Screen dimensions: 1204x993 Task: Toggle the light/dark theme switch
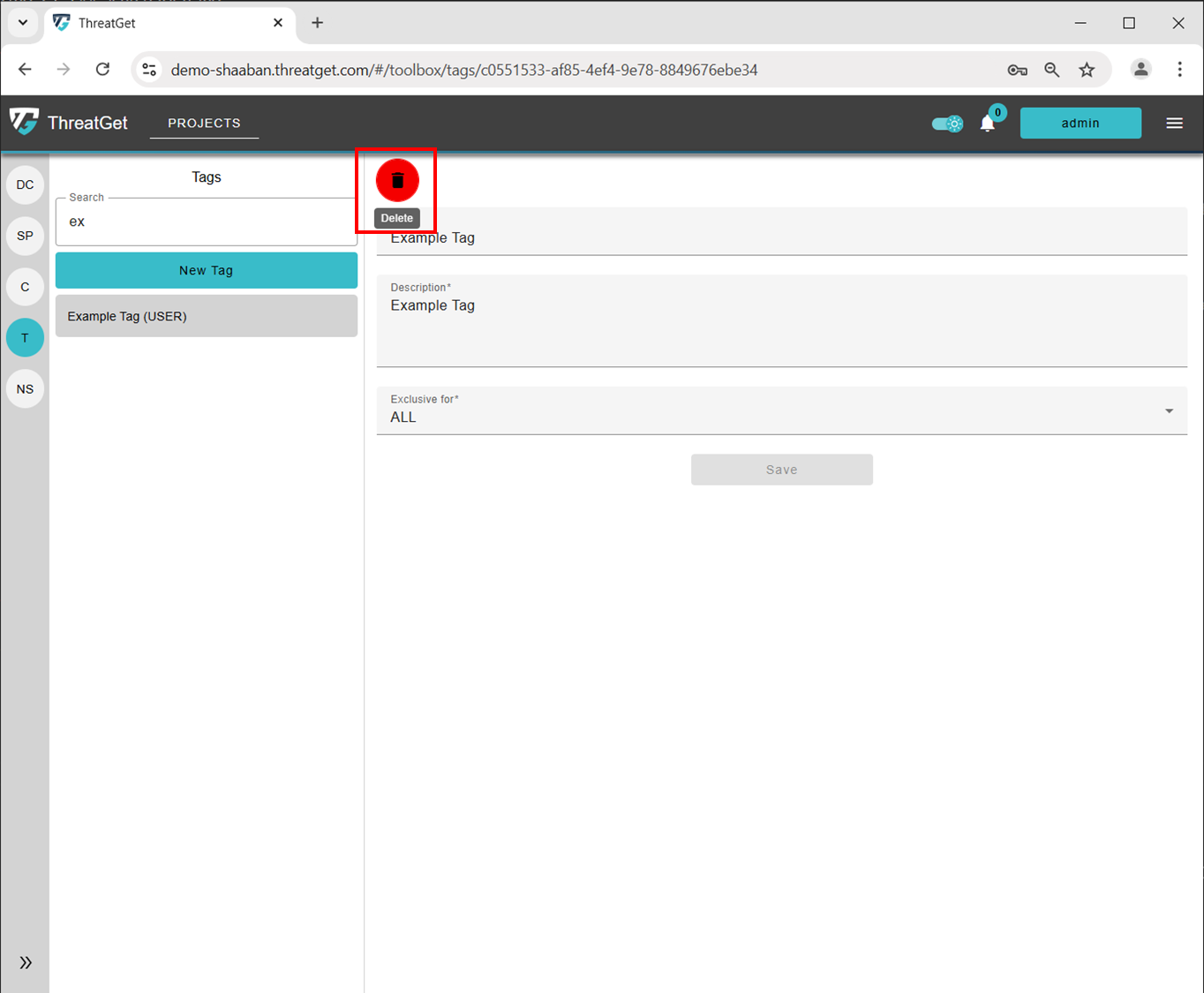(x=948, y=124)
